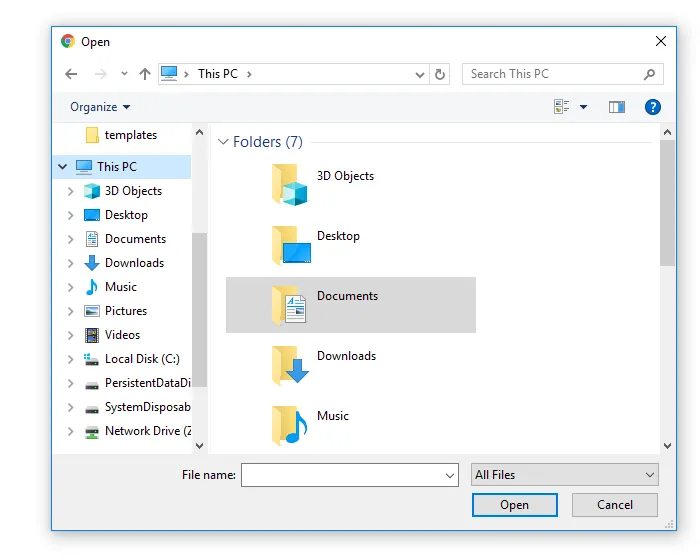Select 3D Objects in sidebar

pos(123,191)
